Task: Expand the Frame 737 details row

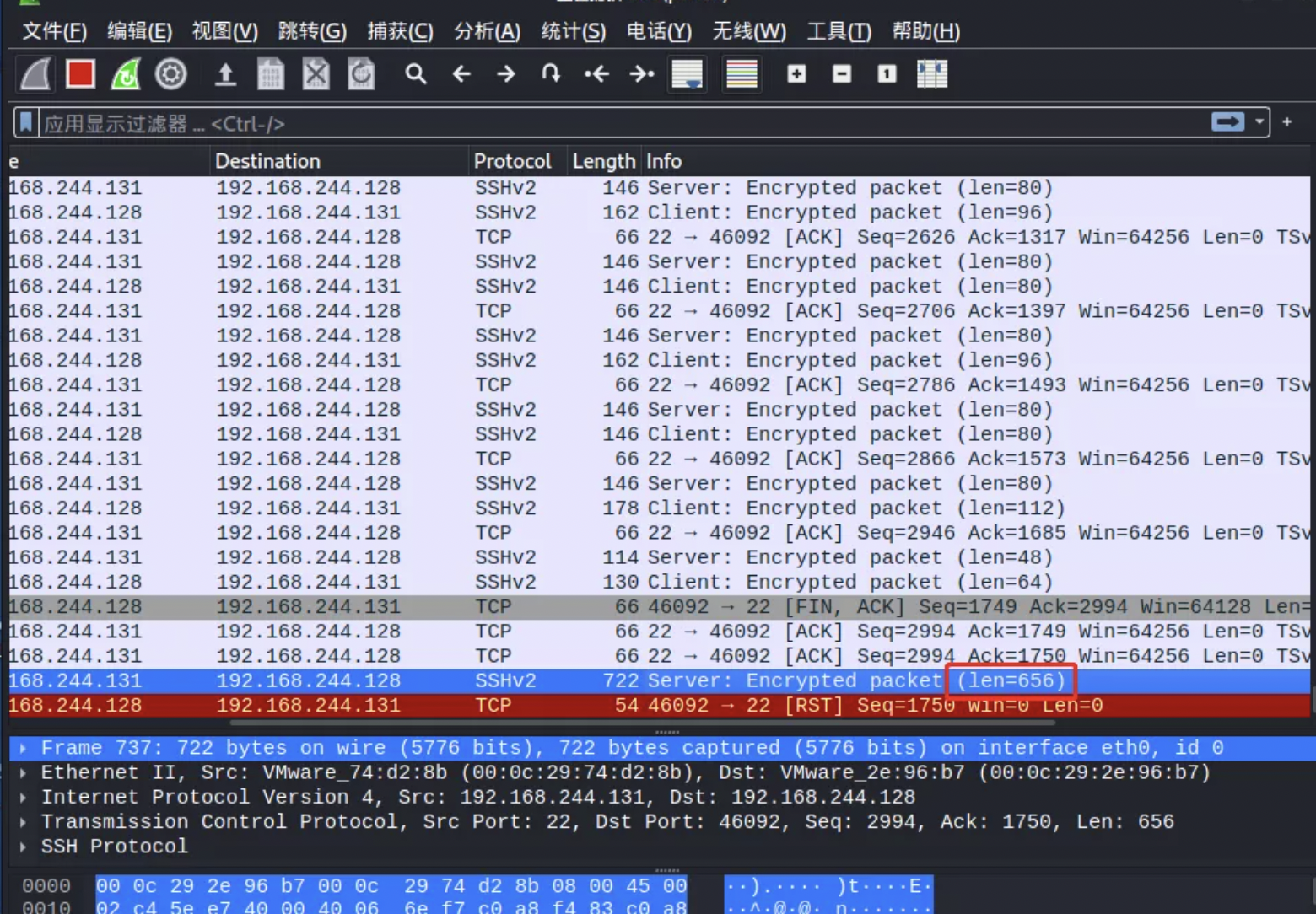Action: click(23, 748)
